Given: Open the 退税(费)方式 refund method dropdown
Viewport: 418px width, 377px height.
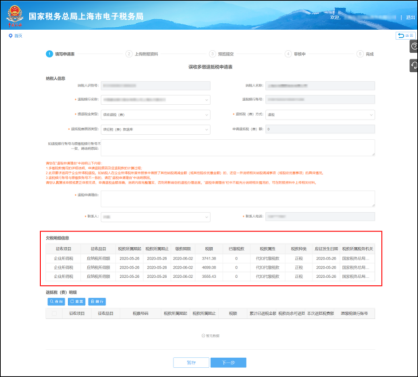Looking at the screenshot, I should tap(320, 115).
